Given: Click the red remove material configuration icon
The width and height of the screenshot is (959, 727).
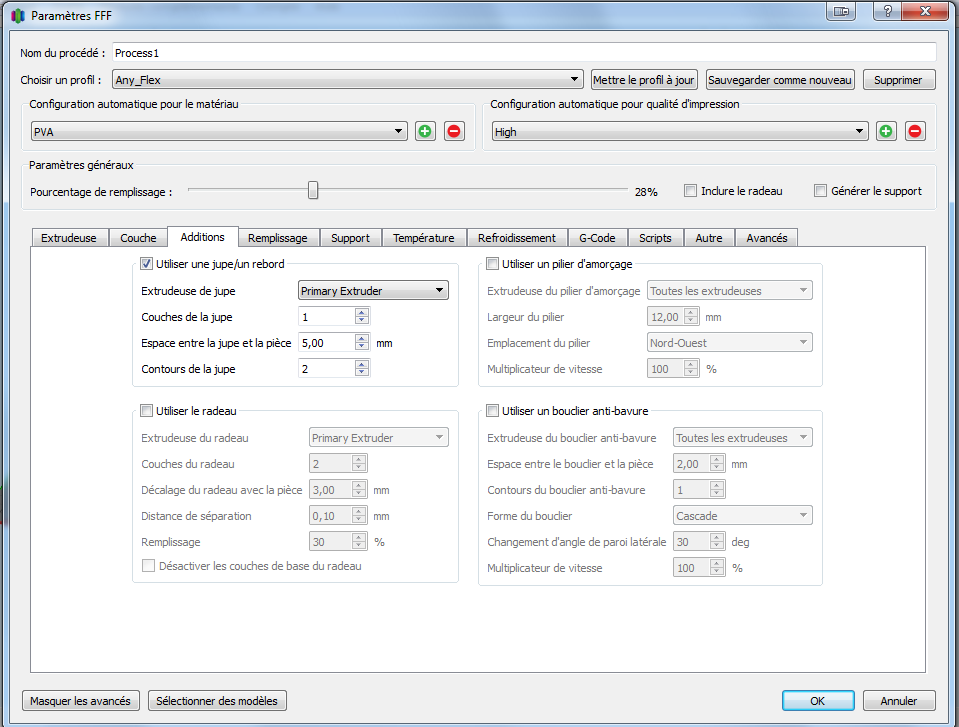Looking at the screenshot, I should (454, 131).
